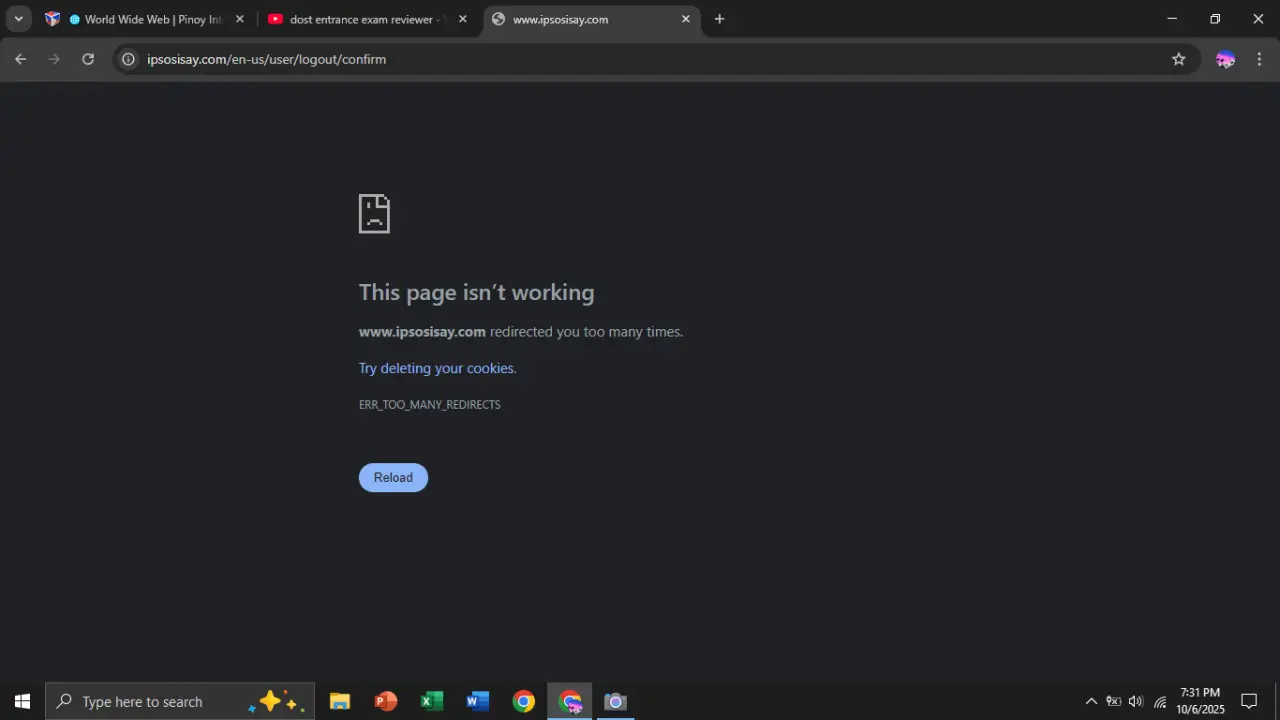The height and width of the screenshot is (720, 1280).
Task: Close the dost entrance exam reviewer tab
Action: 462,19
